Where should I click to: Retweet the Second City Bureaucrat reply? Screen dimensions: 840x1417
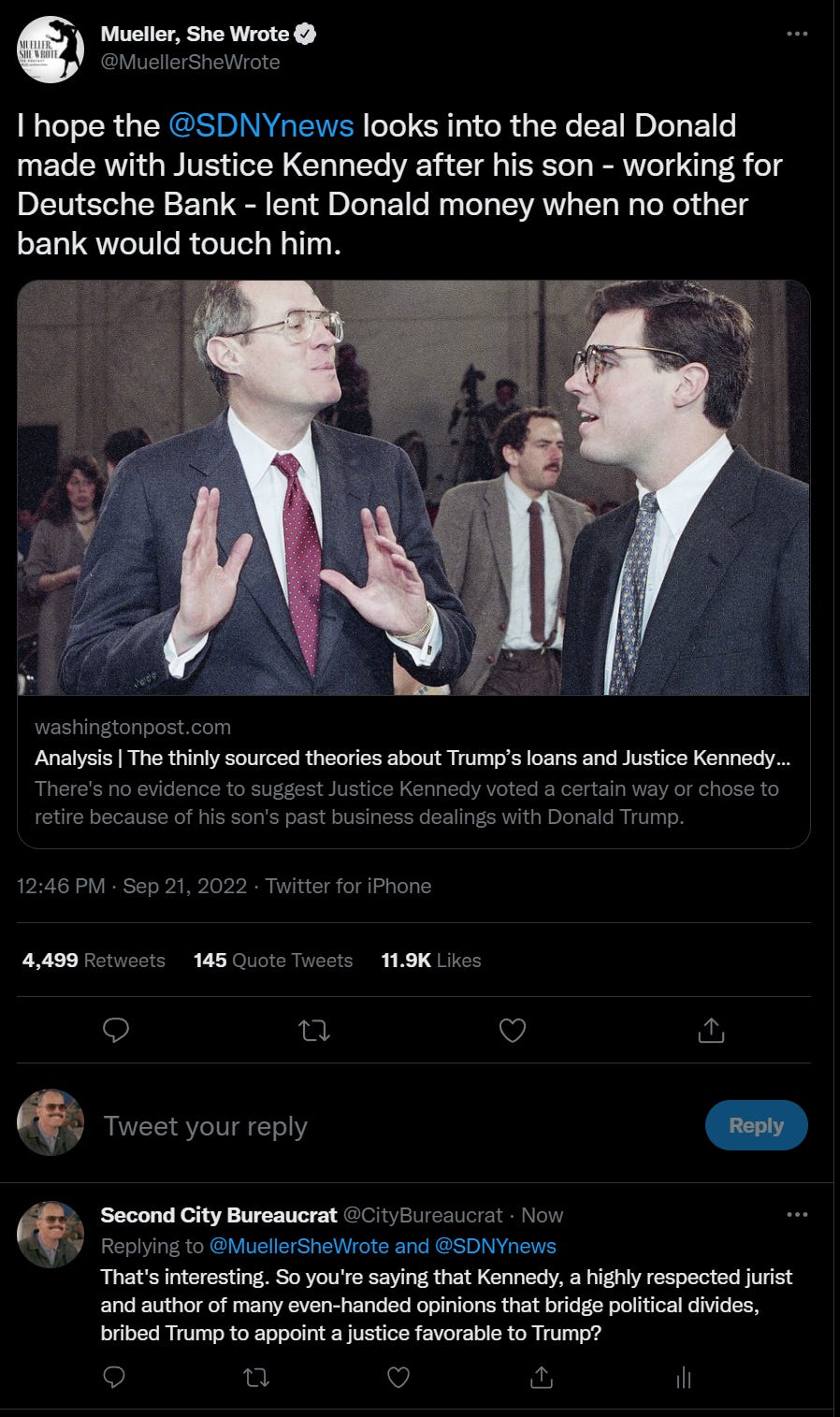point(256,1378)
